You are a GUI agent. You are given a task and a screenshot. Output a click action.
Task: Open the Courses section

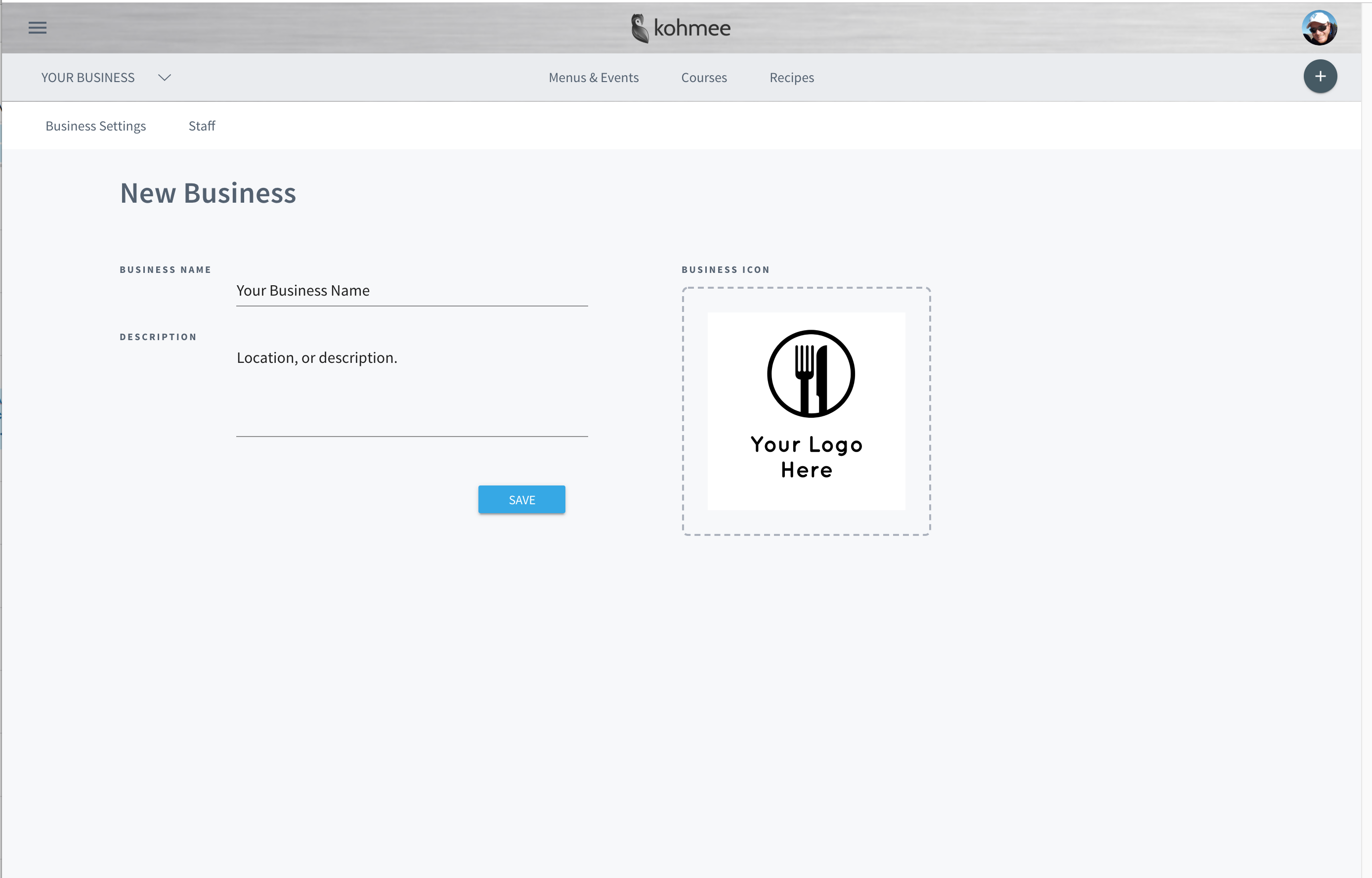click(704, 78)
